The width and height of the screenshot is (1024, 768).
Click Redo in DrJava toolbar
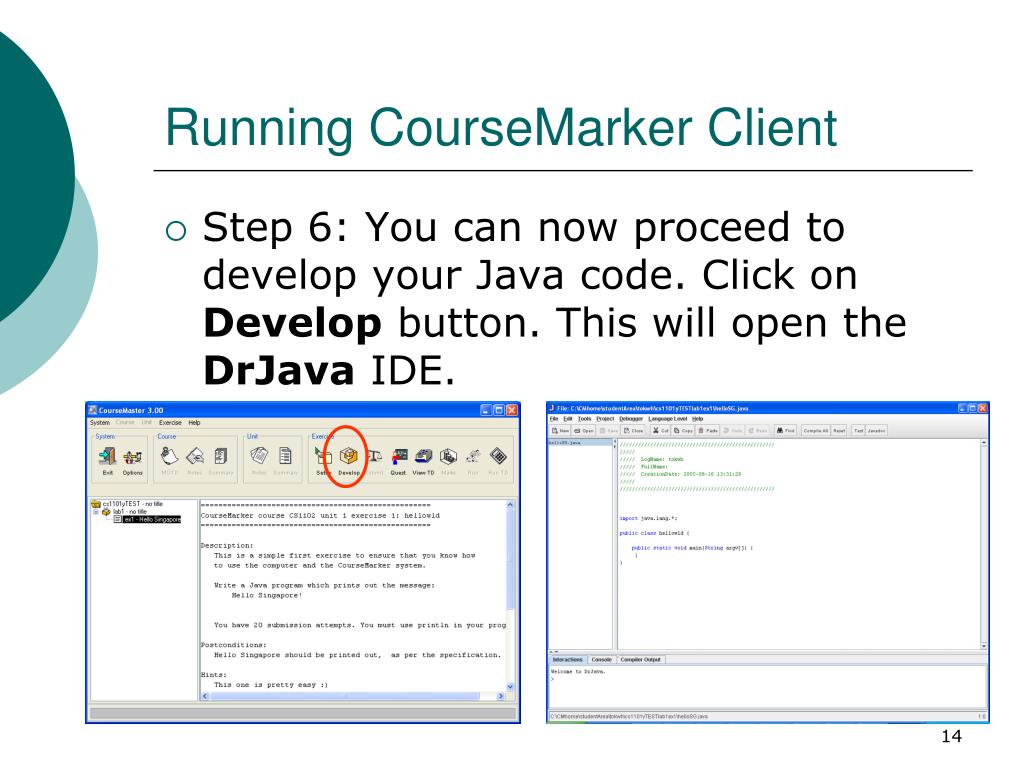pyautogui.click(x=758, y=430)
